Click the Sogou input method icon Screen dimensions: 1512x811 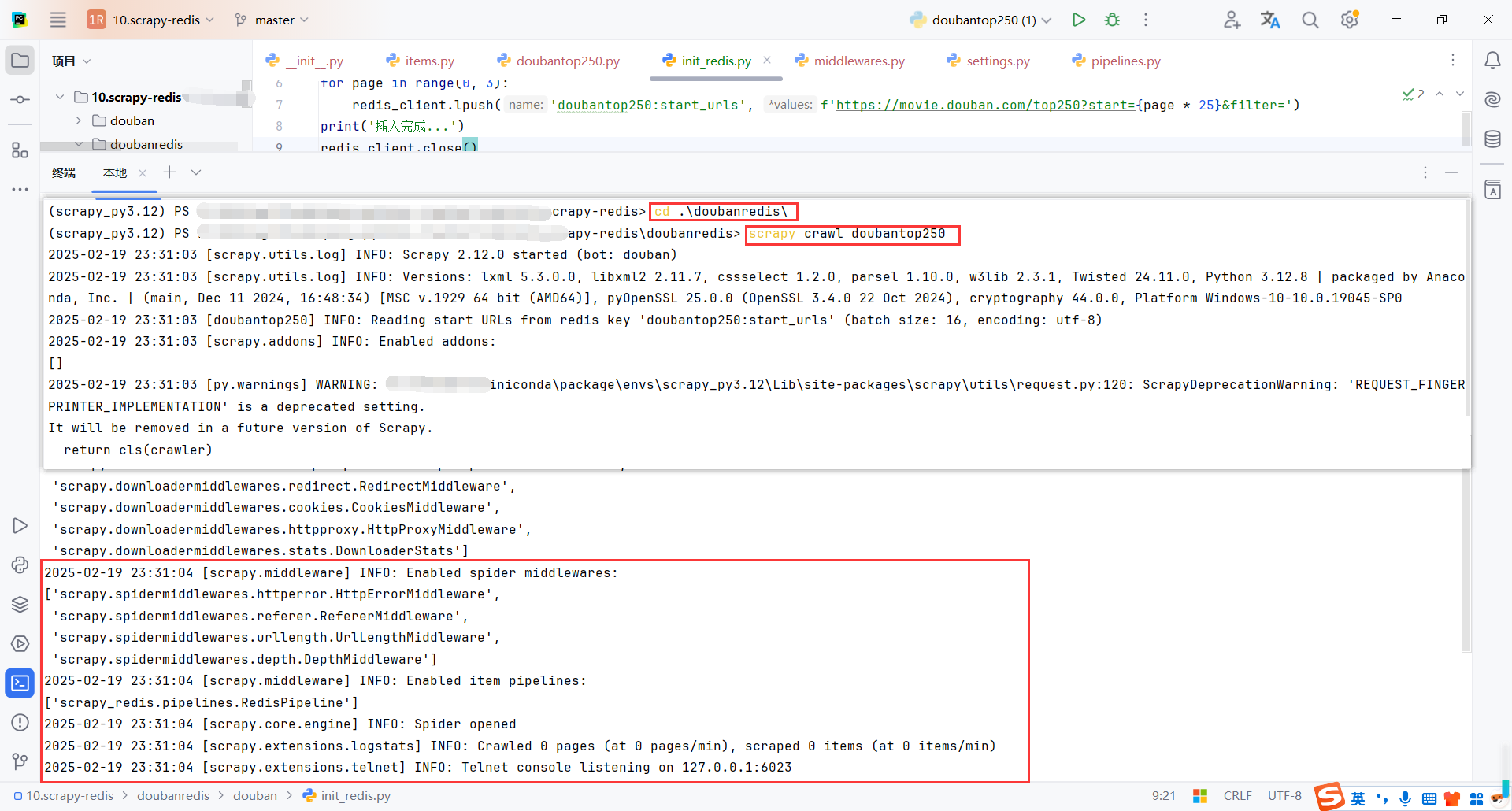(1329, 796)
